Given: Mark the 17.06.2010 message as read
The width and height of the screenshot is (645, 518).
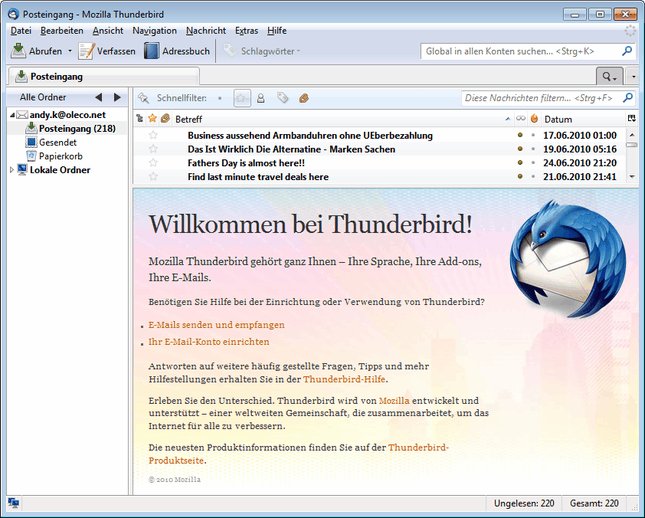Looking at the screenshot, I should pyautogui.click(x=520, y=135).
